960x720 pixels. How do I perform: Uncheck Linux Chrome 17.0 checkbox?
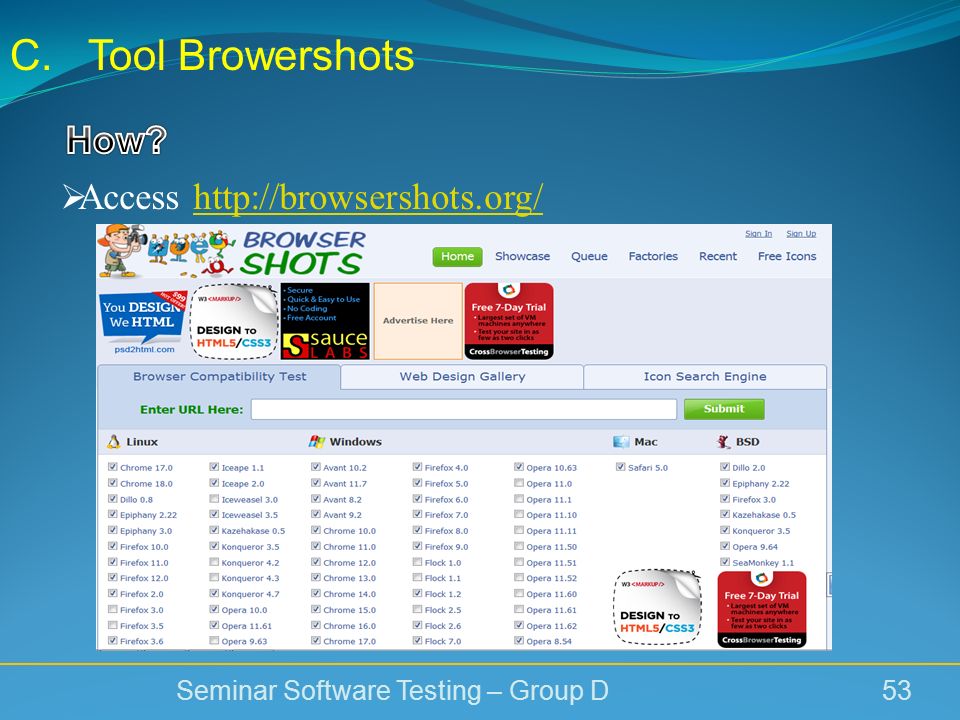pos(113,467)
